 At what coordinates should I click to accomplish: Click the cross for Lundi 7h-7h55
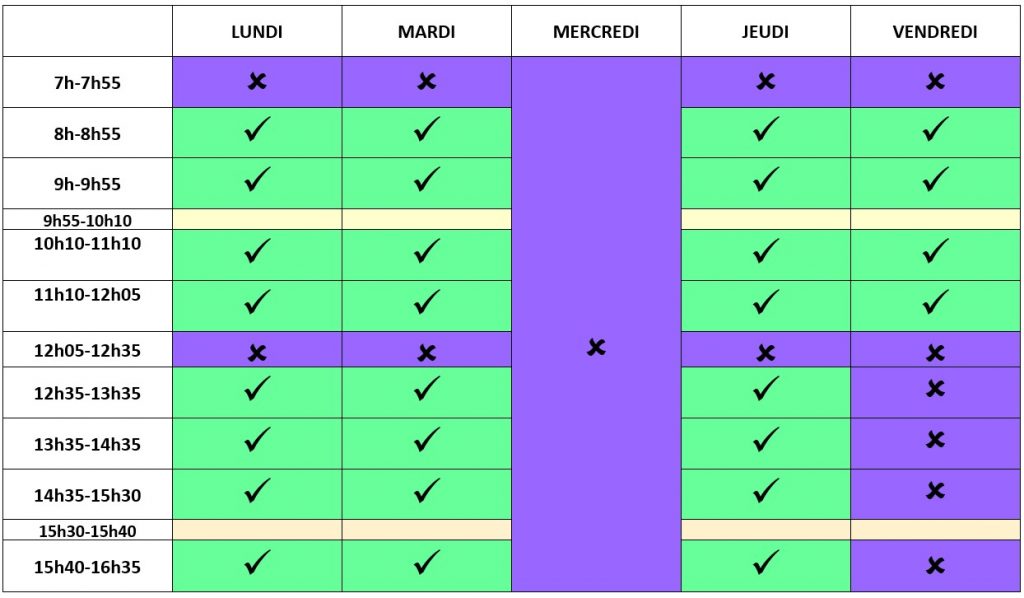[x=257, y=82]
